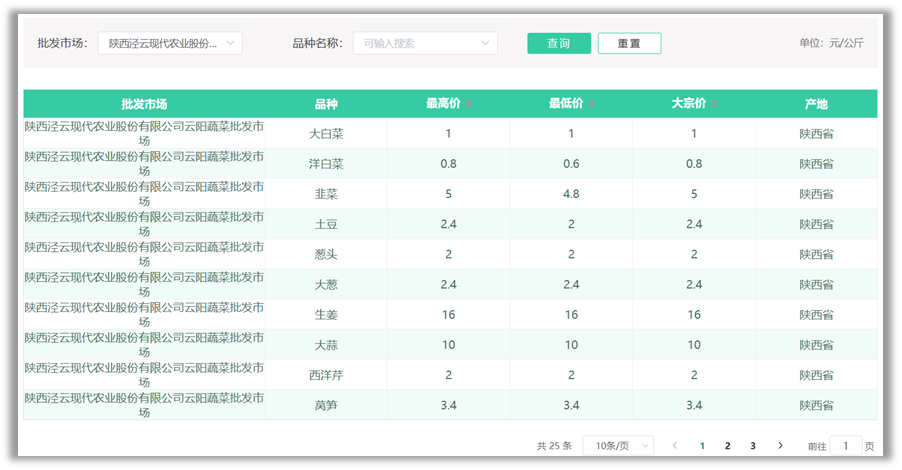902x470 pixels.
Task: Sort table by 大宗价 column
Action: [x=715, y=104]
